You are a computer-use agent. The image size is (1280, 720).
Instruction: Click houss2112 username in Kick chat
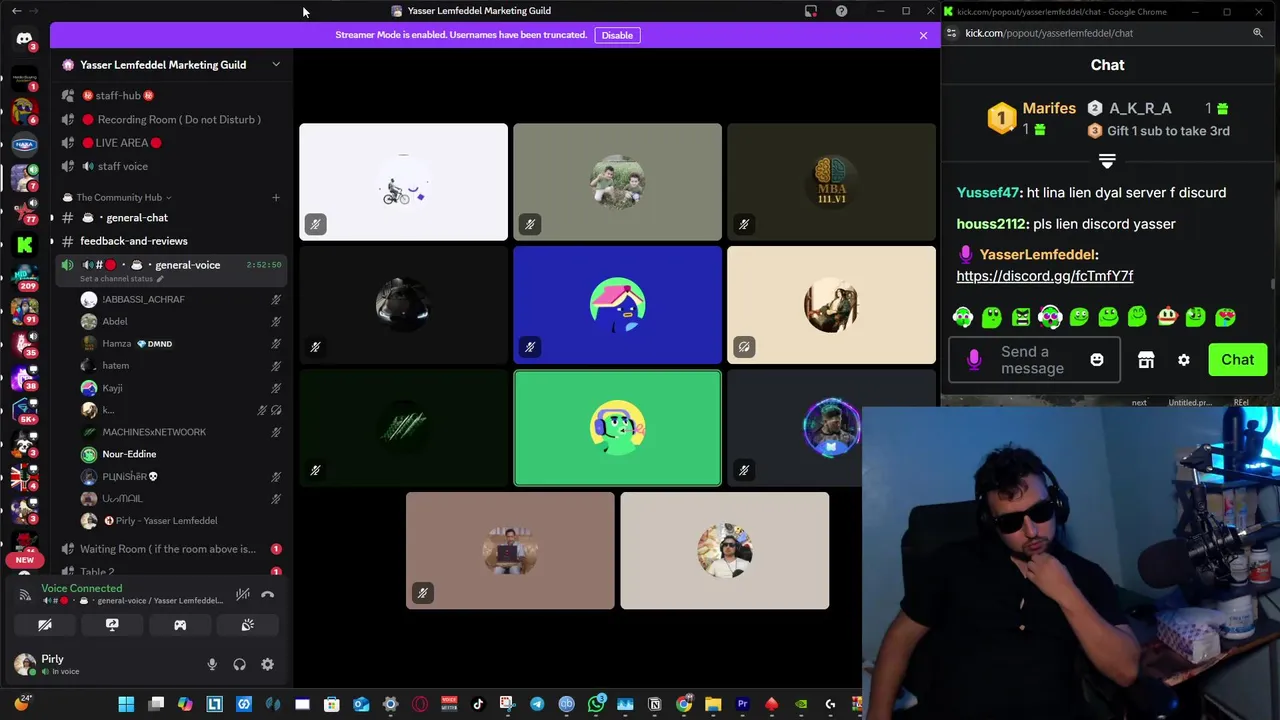991,224
